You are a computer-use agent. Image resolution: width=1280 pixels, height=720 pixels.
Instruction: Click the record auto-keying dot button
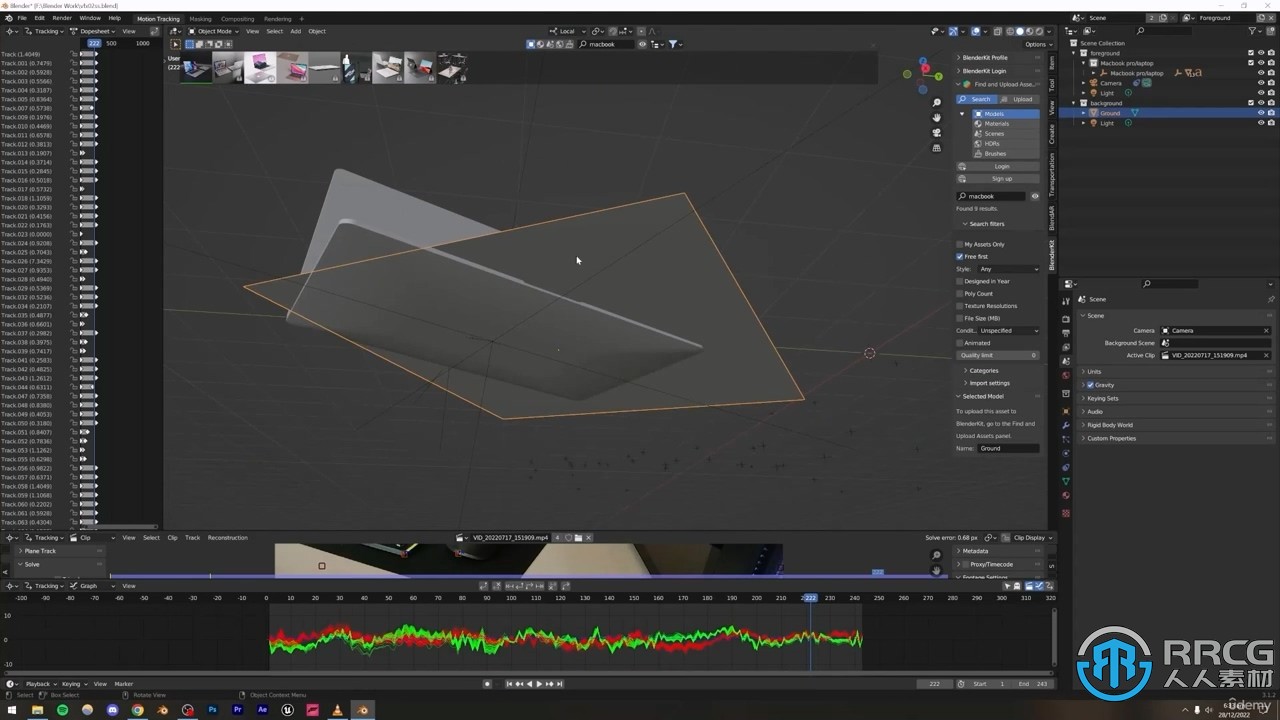click(487, 684)
